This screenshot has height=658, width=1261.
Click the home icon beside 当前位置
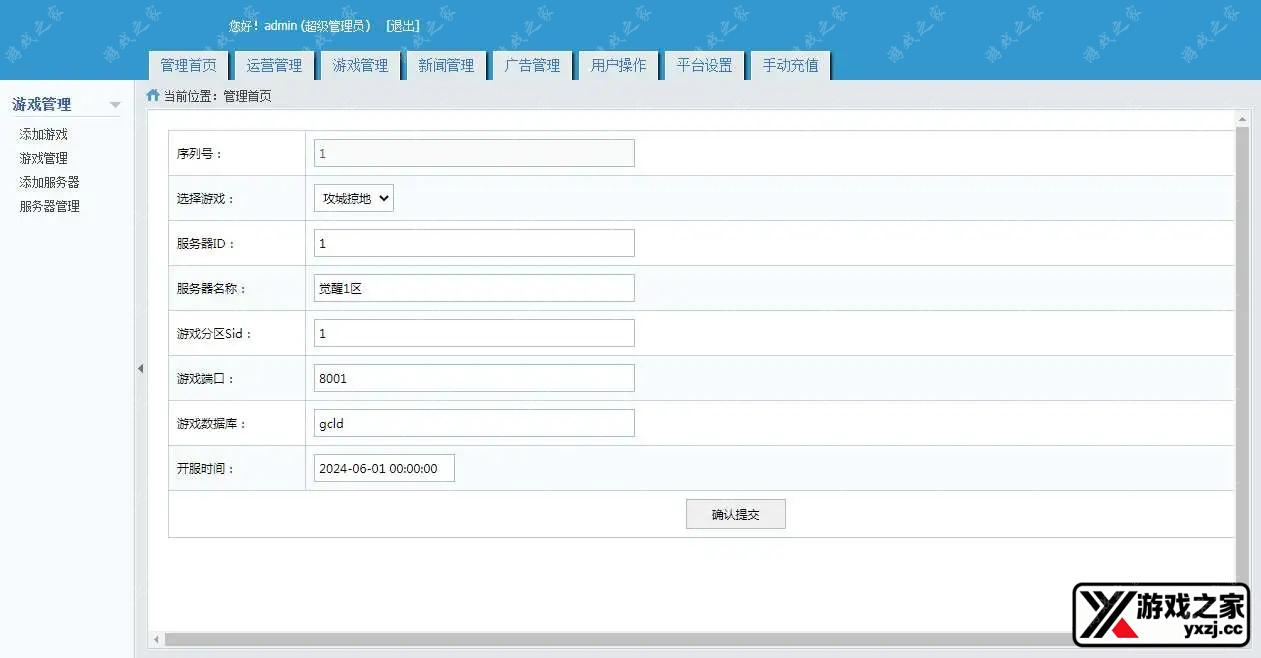click(x=153, y=96)
